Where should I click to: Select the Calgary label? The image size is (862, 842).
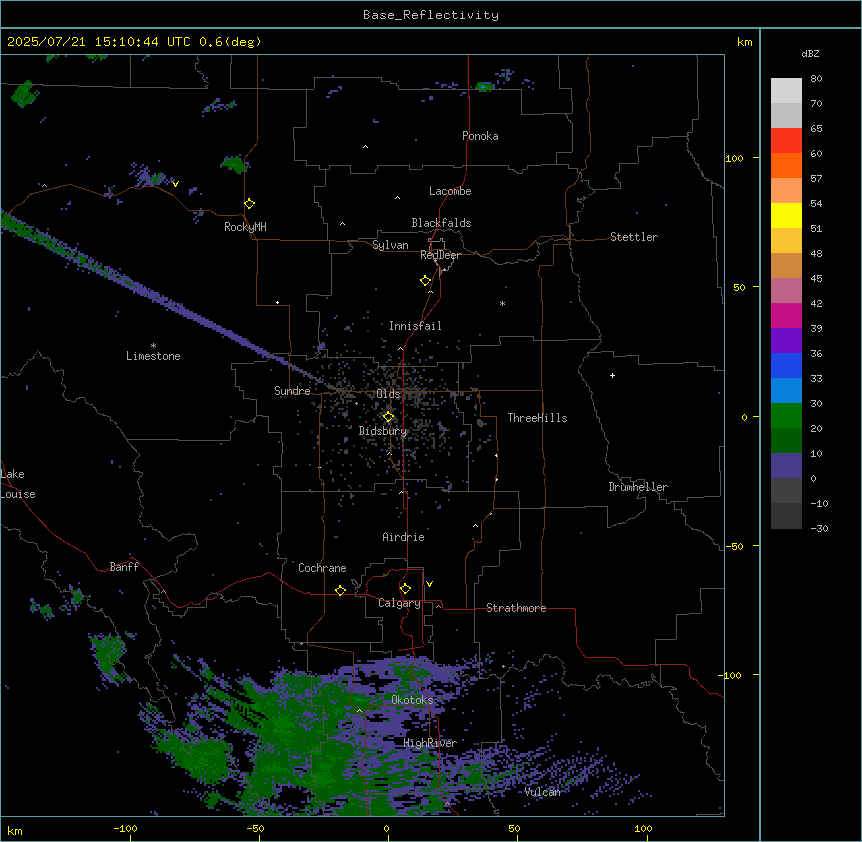point(399,603)
